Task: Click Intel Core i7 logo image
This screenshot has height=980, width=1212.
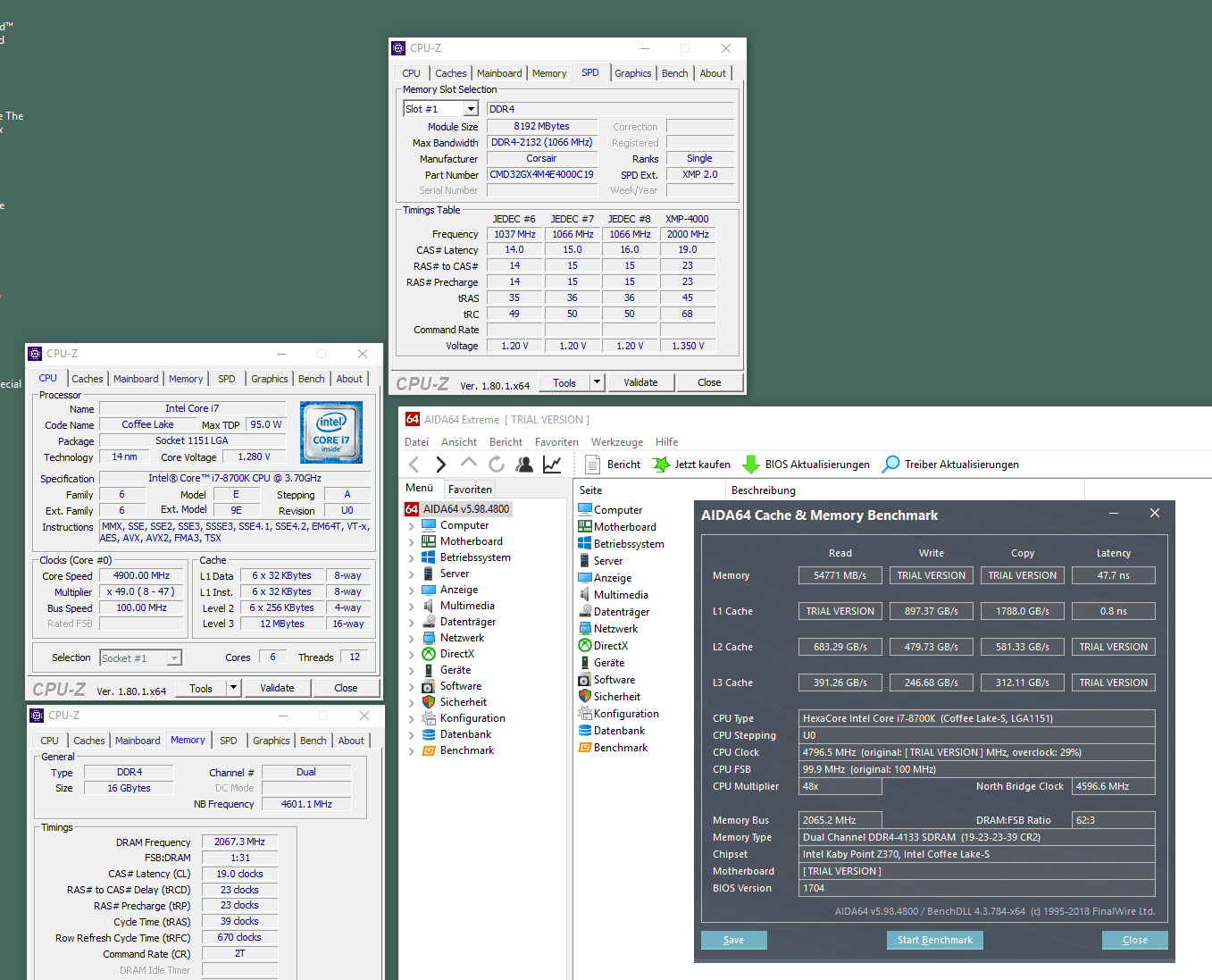Action: (331, 431)
